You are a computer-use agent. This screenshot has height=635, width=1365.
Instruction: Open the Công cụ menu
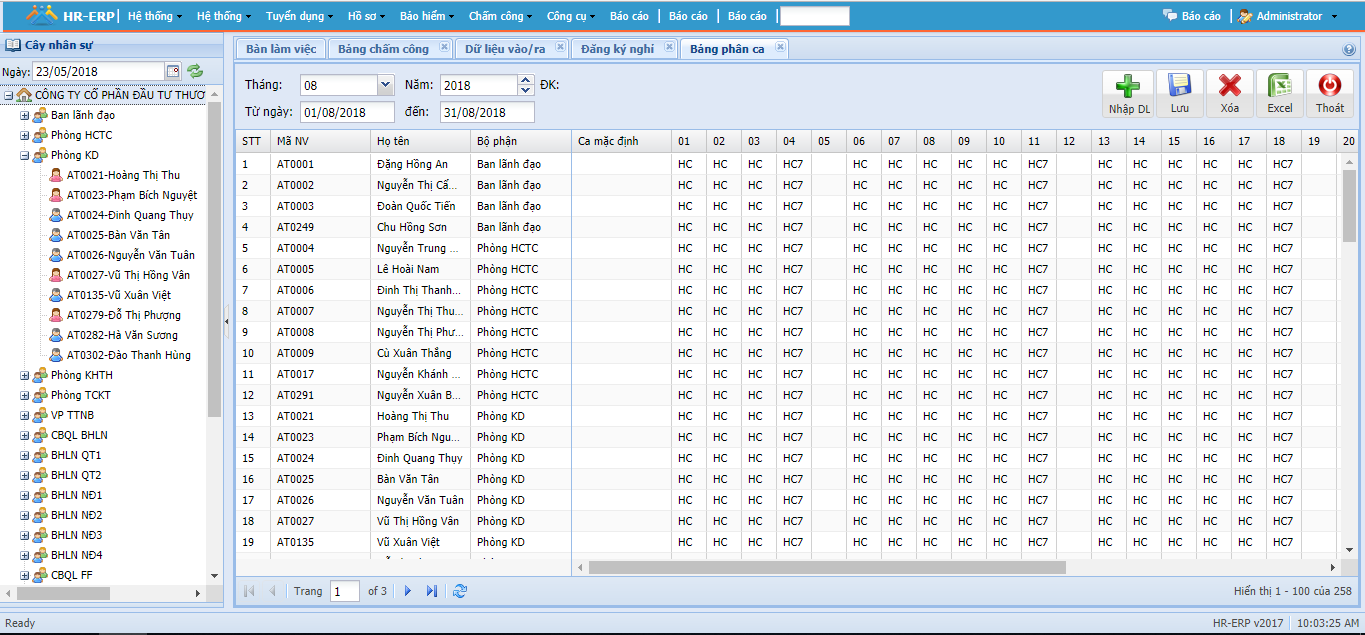571,16
